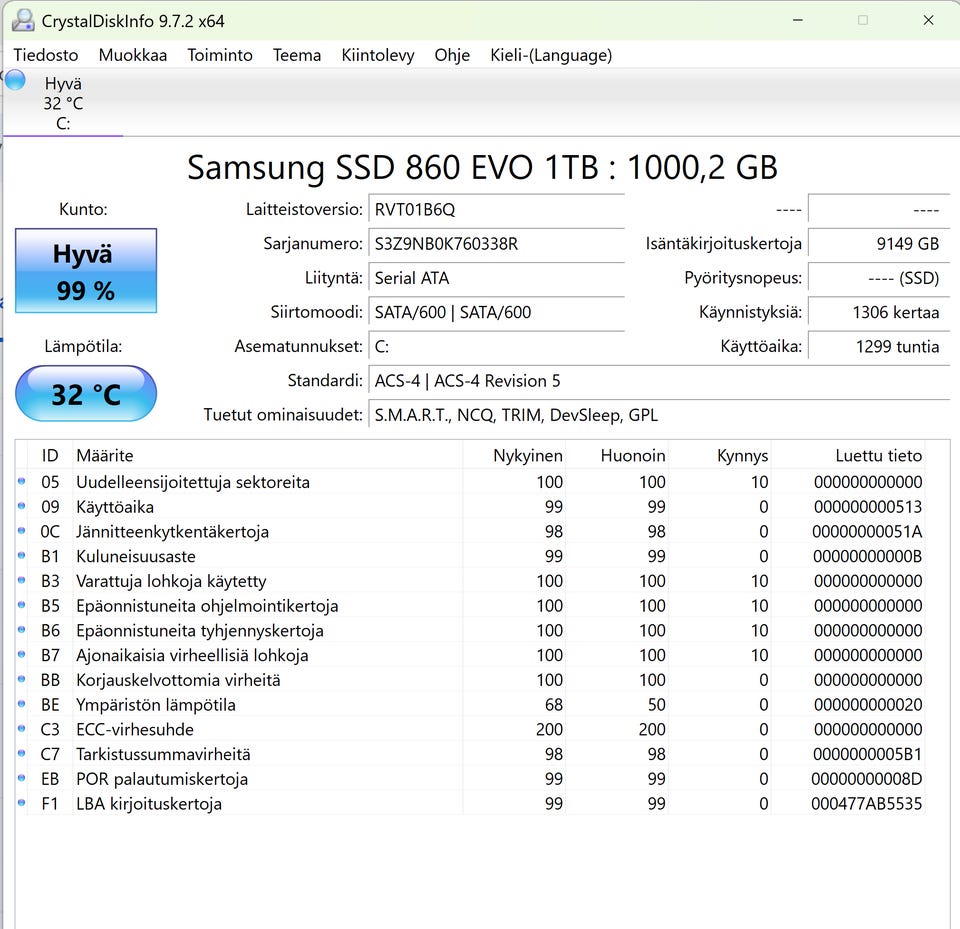The height and width of the screenshot is (929, 960).
Task: Open the Teema menu
Action: coord(297,55)
